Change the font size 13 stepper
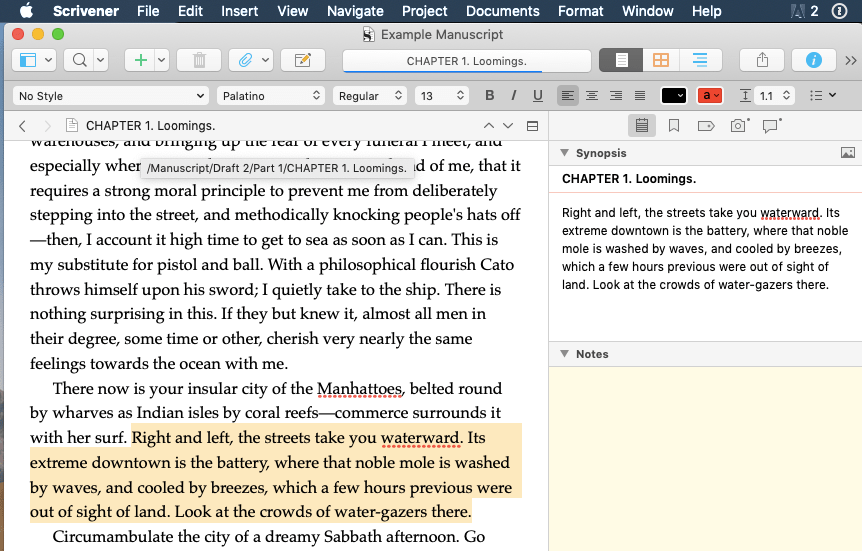This screenshot has height=551, width=862. click(x=460, y=96)
